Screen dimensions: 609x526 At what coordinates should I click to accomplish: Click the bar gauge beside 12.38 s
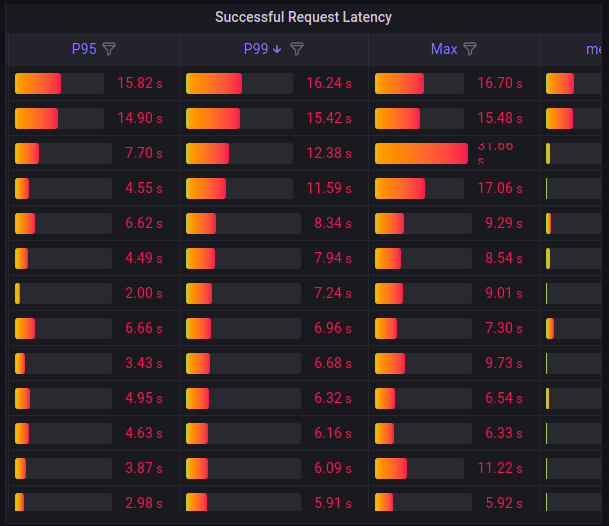click(243, 153)
